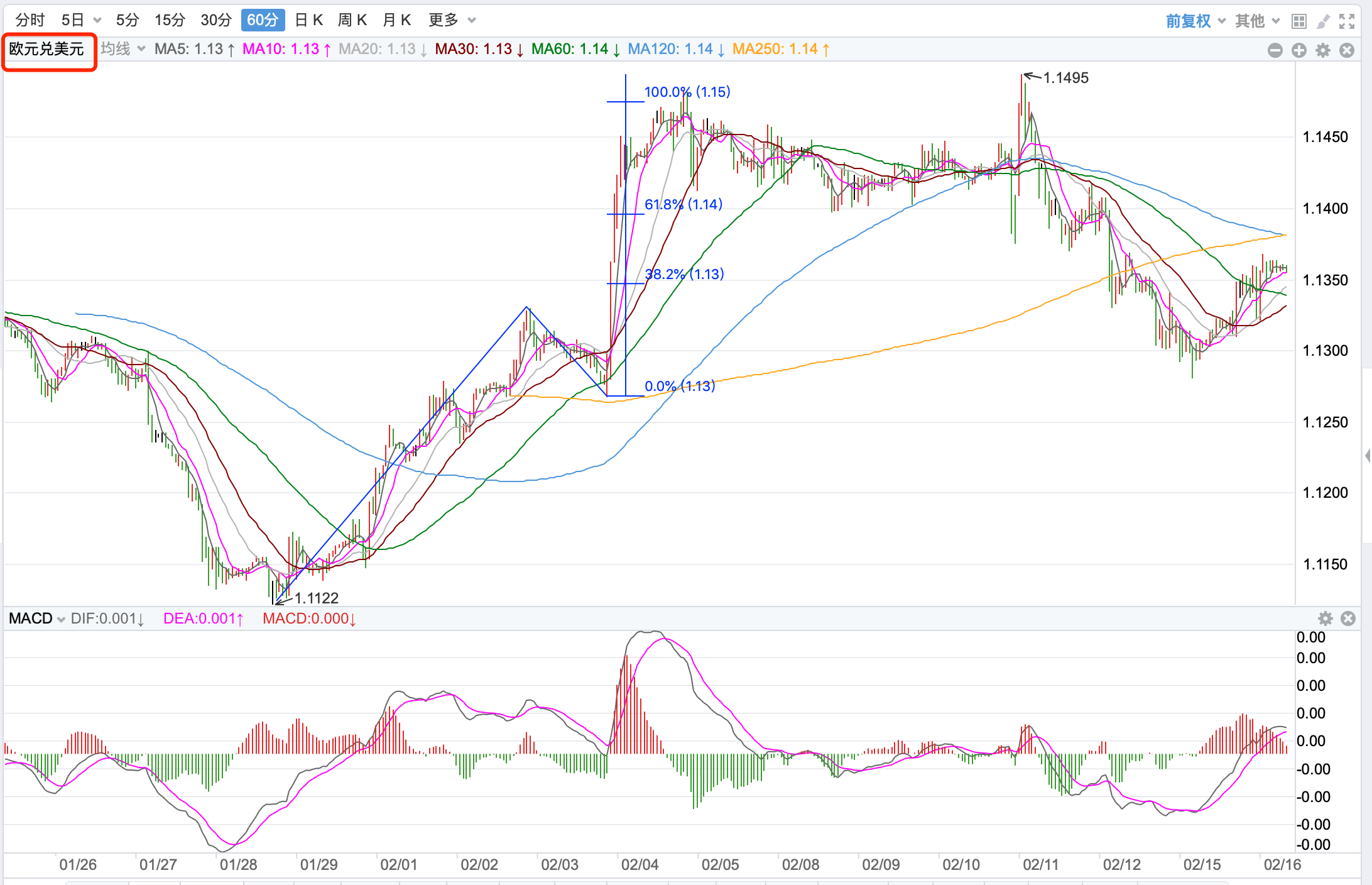Open the 其他 options dropdown
The image size is (1372, 885).
click(x=1257, y=21)
